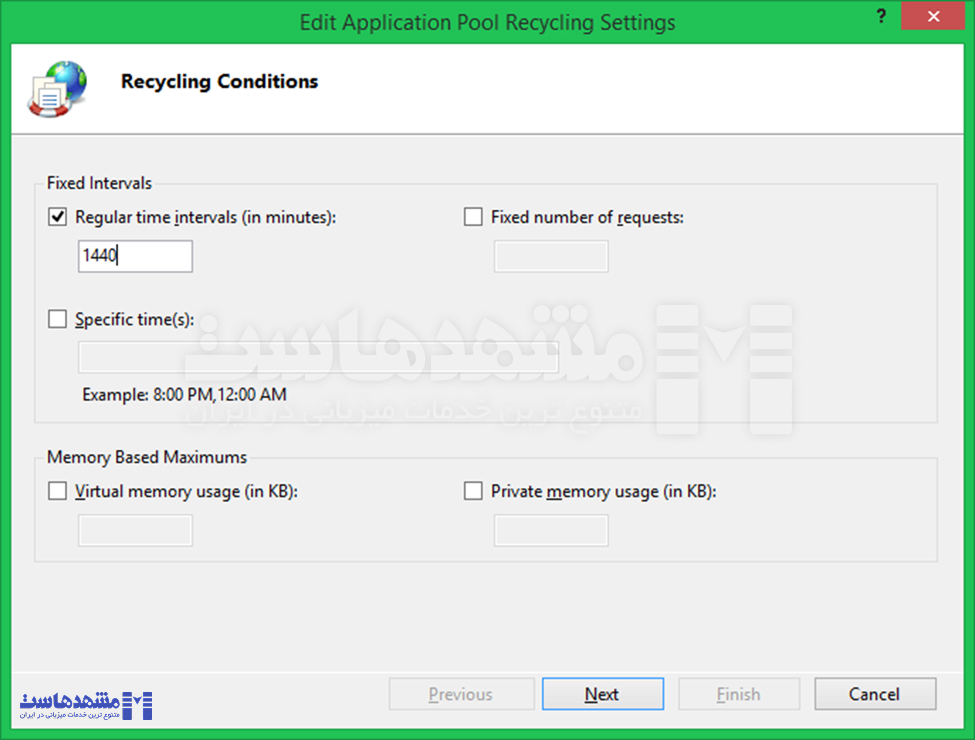Screen dimensions: 975x740
Task: Enable Private memory usage checkbox
Action: tap(473, 491)
